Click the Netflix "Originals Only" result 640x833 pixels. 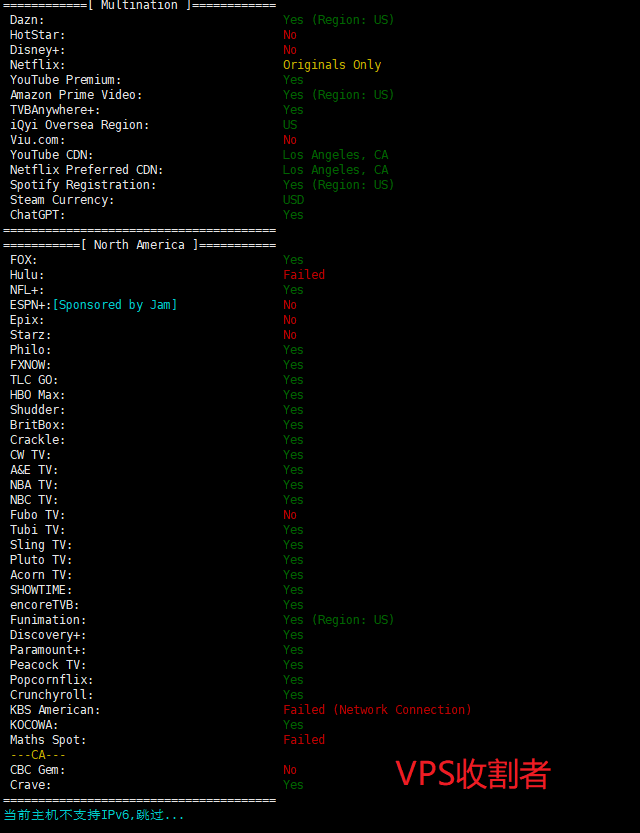tap(332, 65)
